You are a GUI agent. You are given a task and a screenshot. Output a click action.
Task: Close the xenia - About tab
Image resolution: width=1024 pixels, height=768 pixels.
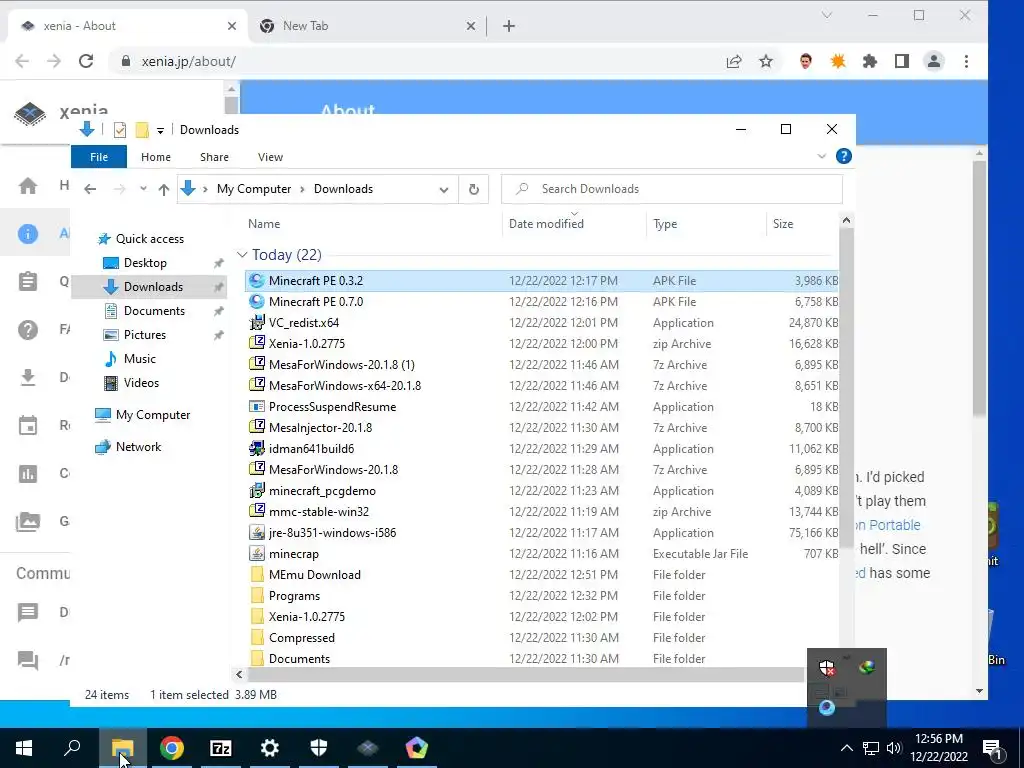(232, 26)
